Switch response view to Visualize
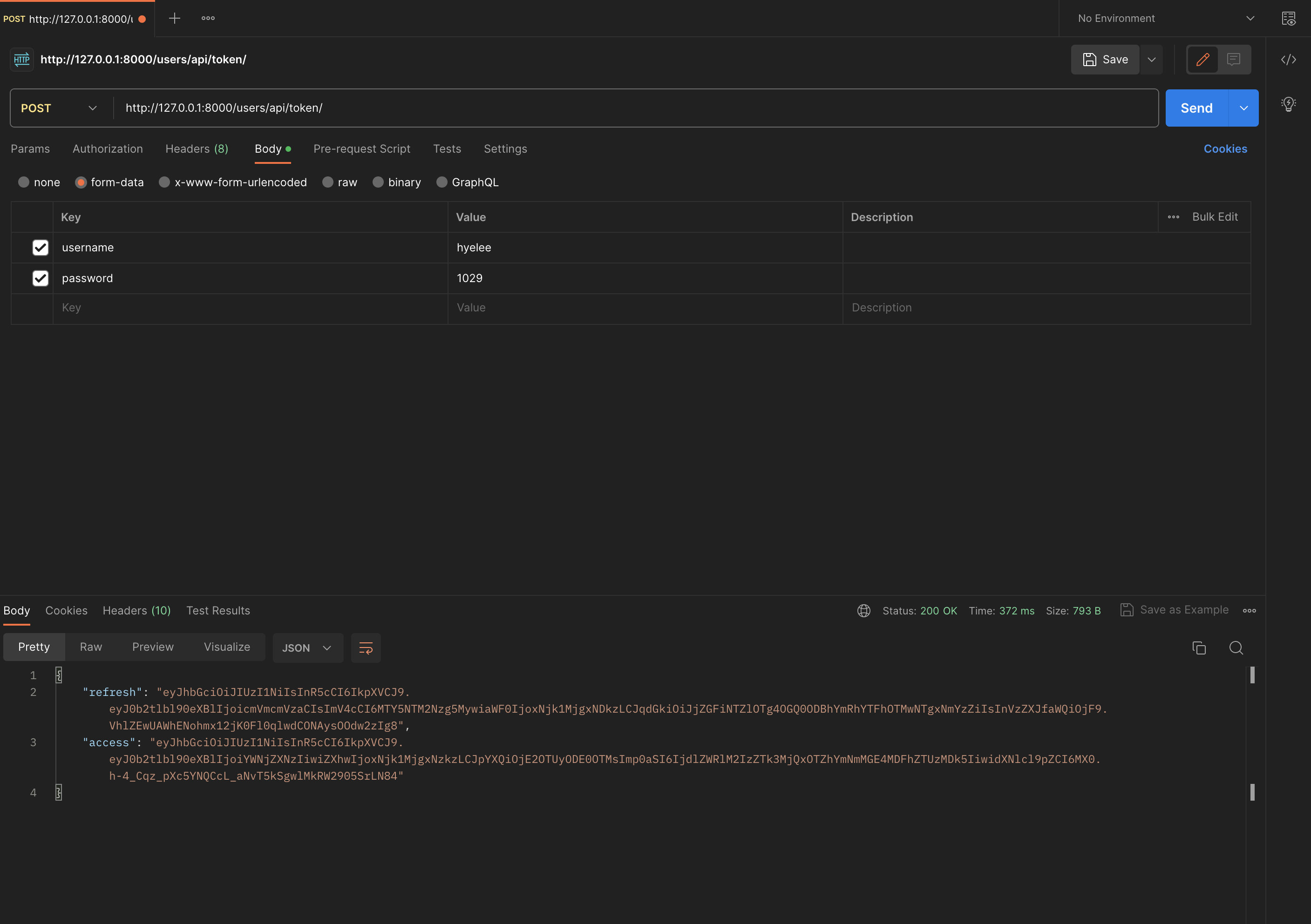Image resolution: width=1311 pixels, height=924 pixels. [227, 647]
